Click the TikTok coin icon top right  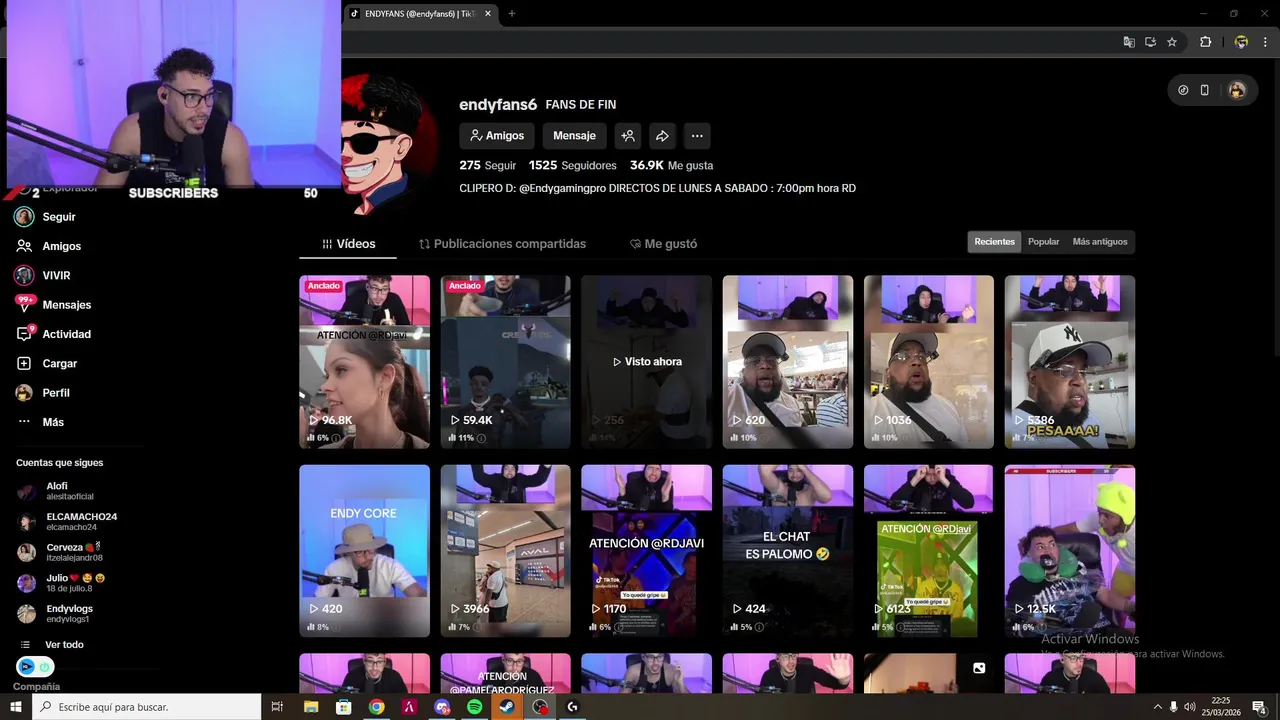1183,90
